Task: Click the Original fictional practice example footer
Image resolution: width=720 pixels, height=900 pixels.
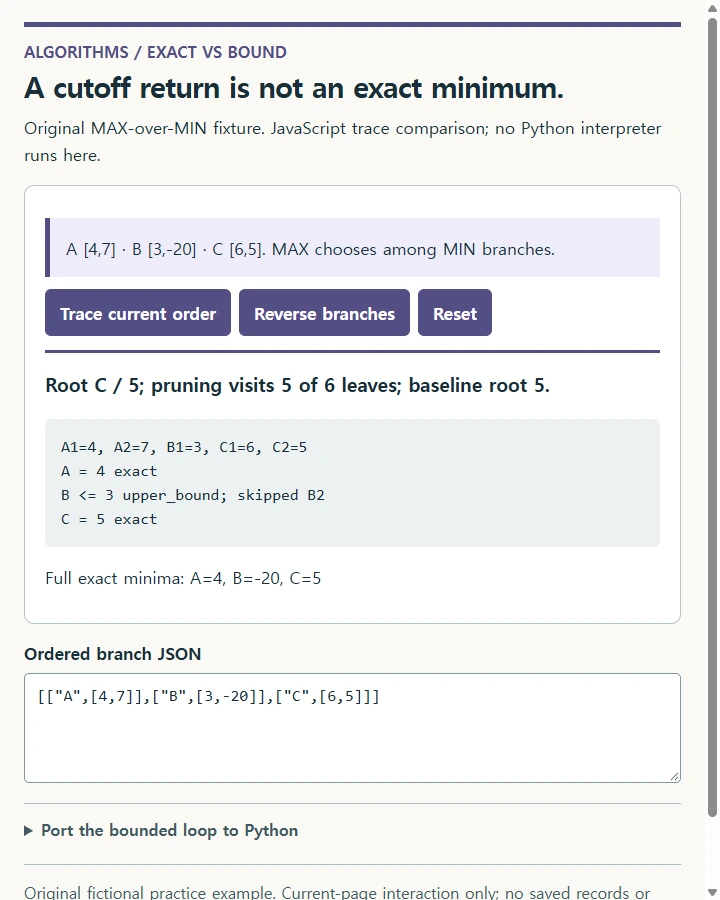Action: [x=337, y=893]
